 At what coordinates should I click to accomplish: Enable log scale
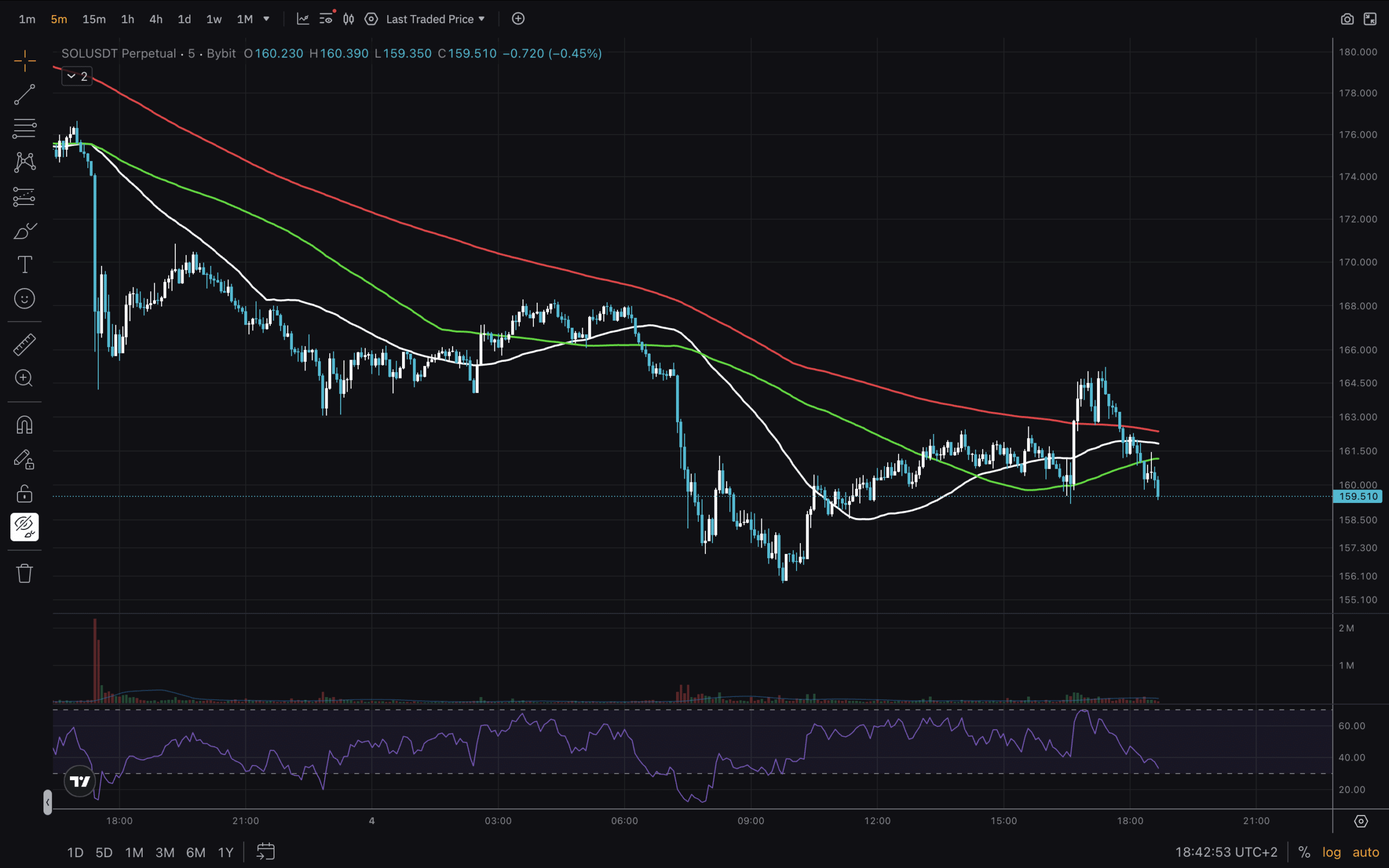pyautogui.click(x=1331, y=852)
